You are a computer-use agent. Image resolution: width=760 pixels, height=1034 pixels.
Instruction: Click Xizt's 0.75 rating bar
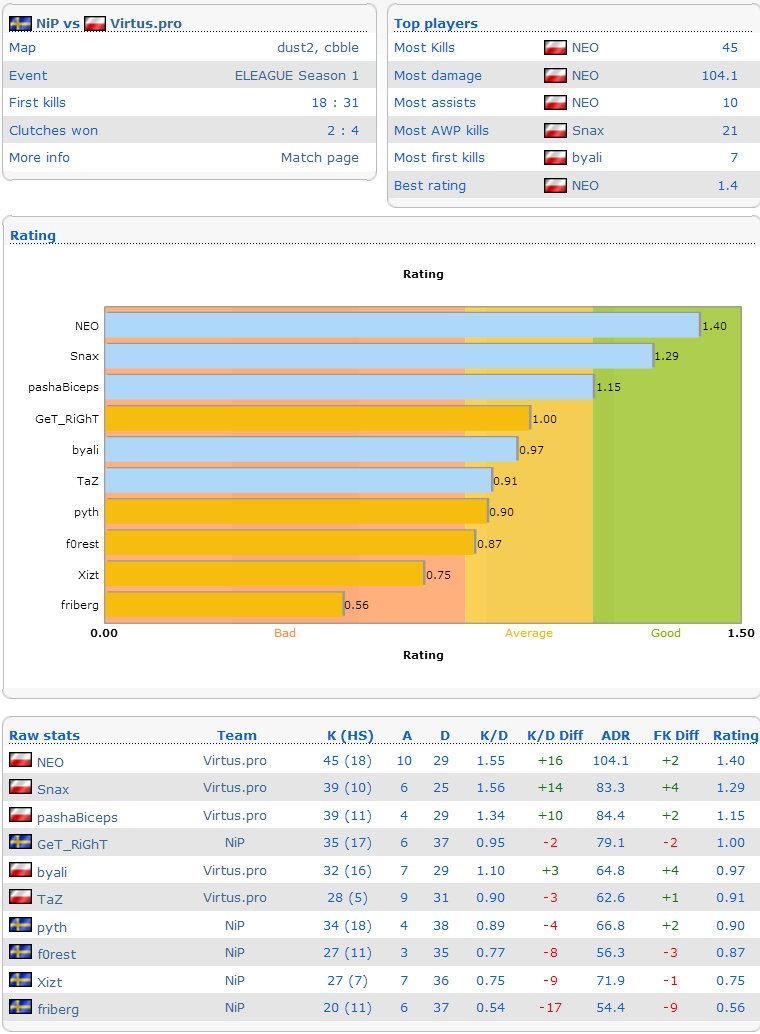coord(265,573)
